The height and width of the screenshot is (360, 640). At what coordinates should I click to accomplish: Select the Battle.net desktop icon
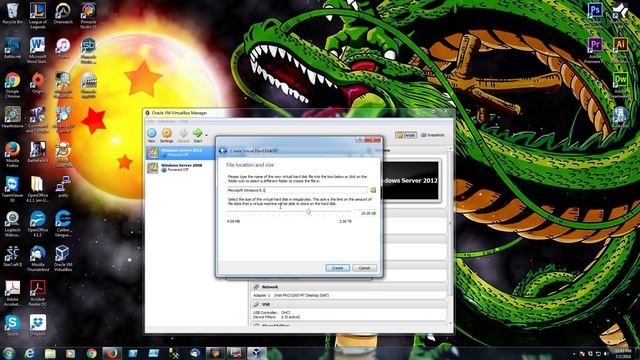click(x=12, y=48)
